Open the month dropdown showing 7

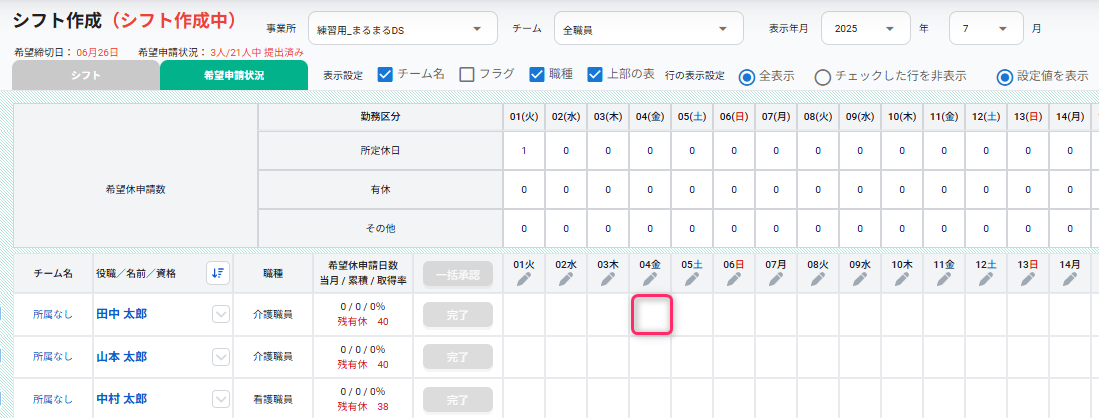(986, 29)
